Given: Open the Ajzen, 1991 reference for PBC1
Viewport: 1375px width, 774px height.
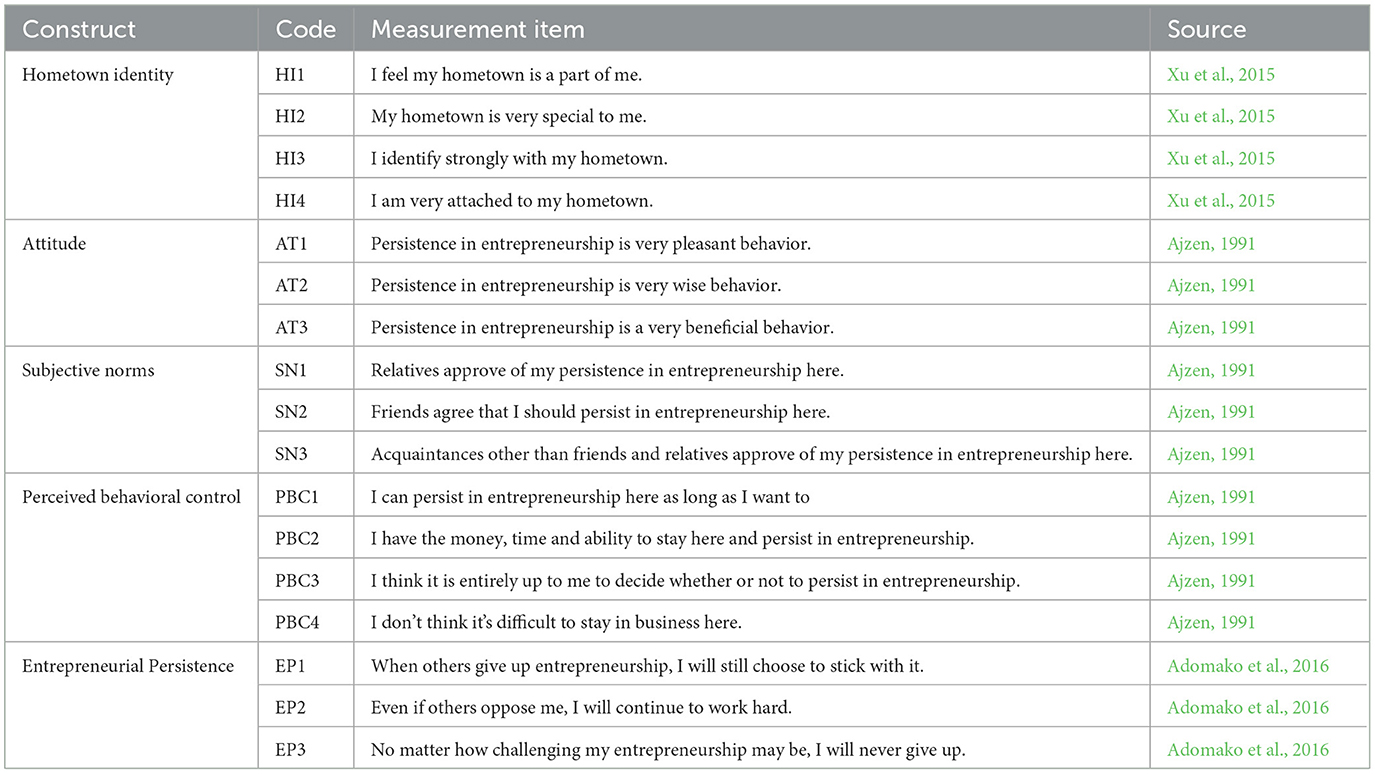Looking at the screenshot, I should 1211,497.
